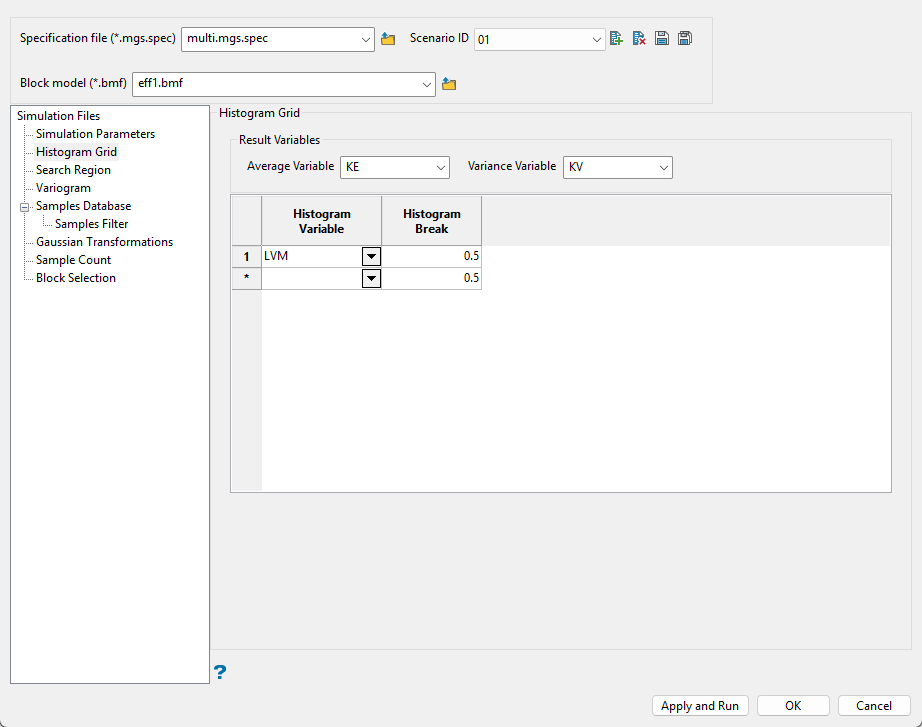Click the add new scenario icon
This screenshot has width=922, height=727.
pos(616,39)
